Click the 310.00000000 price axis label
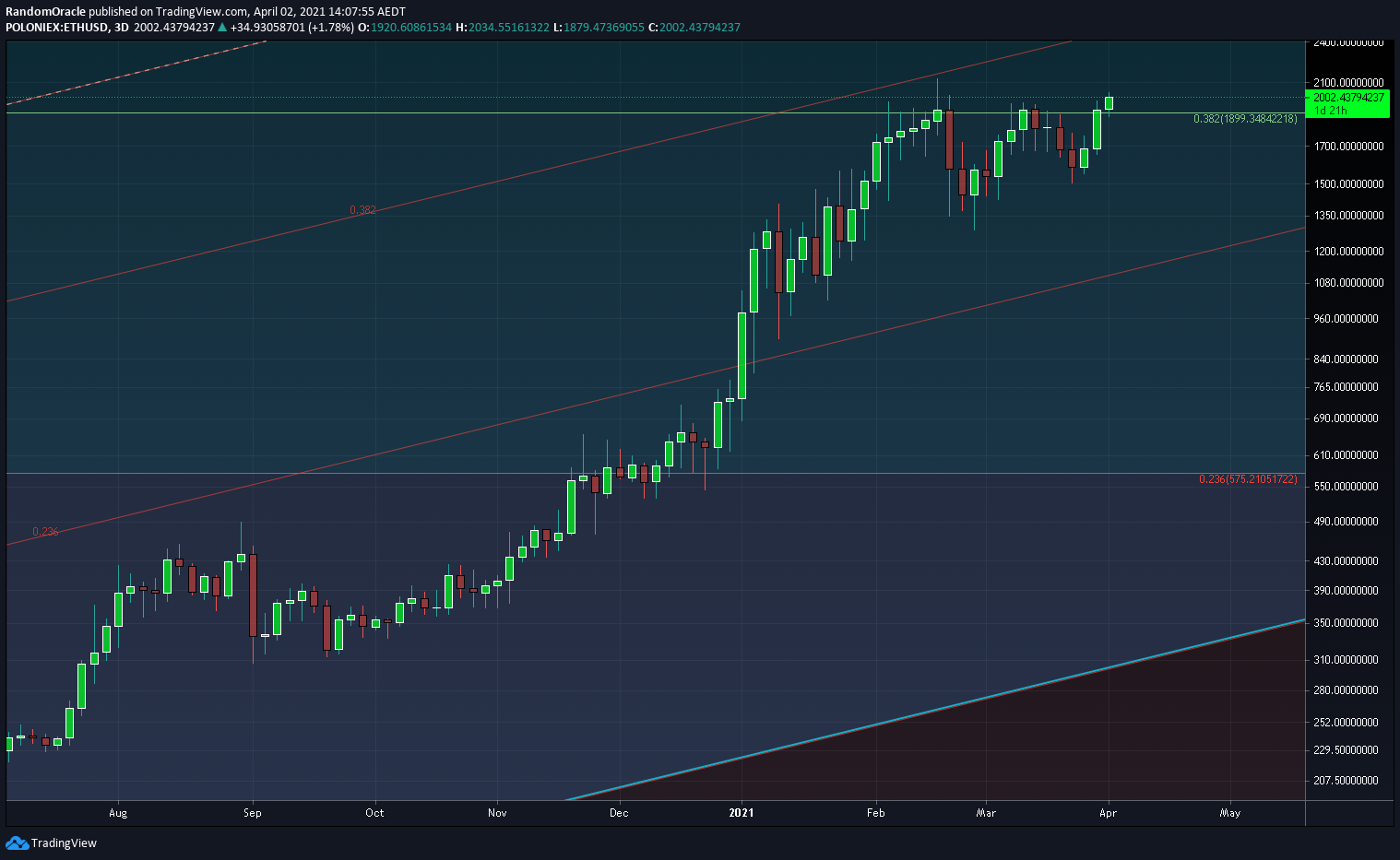Screen dimensions: 1400x860 [x=1346, y=660]
